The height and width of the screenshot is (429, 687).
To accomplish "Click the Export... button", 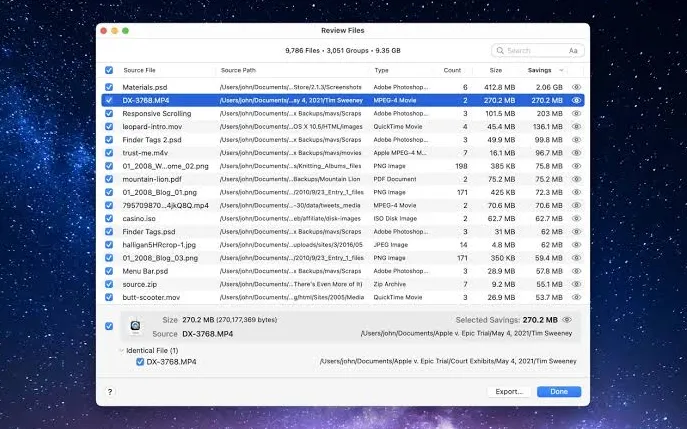I will tap(509, 392).
